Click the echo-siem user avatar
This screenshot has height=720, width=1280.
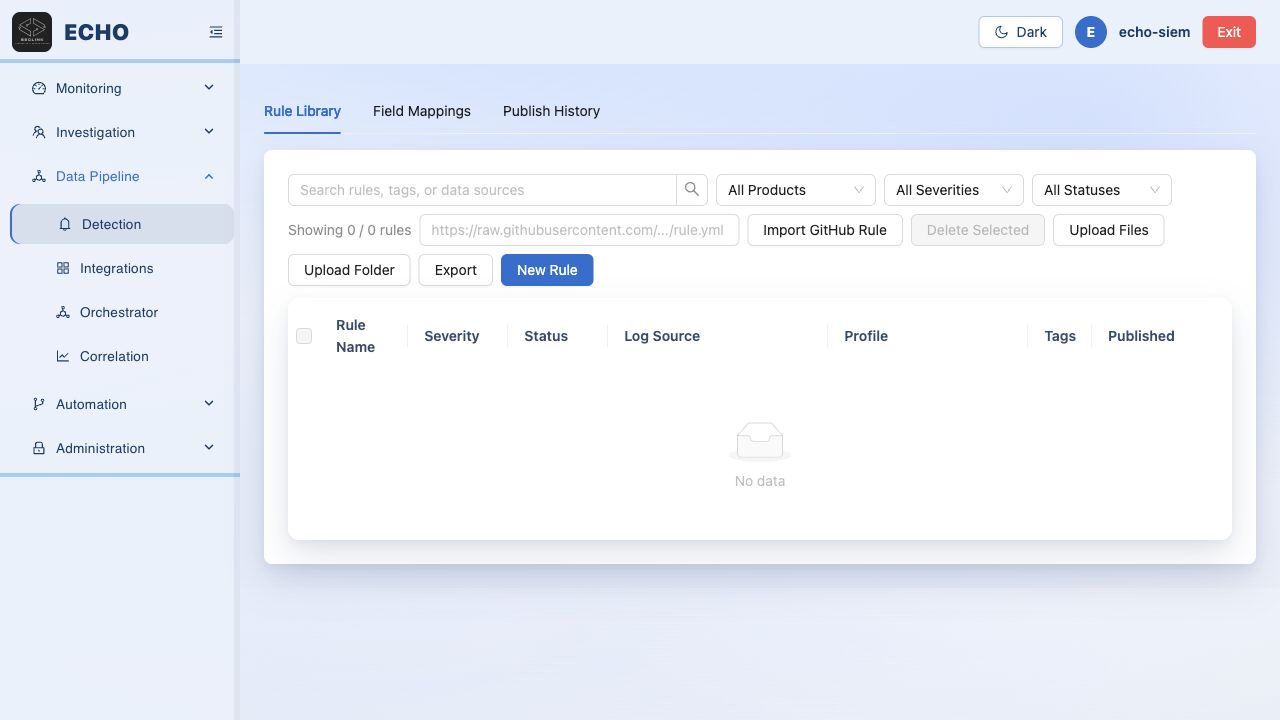(1091, 32)
